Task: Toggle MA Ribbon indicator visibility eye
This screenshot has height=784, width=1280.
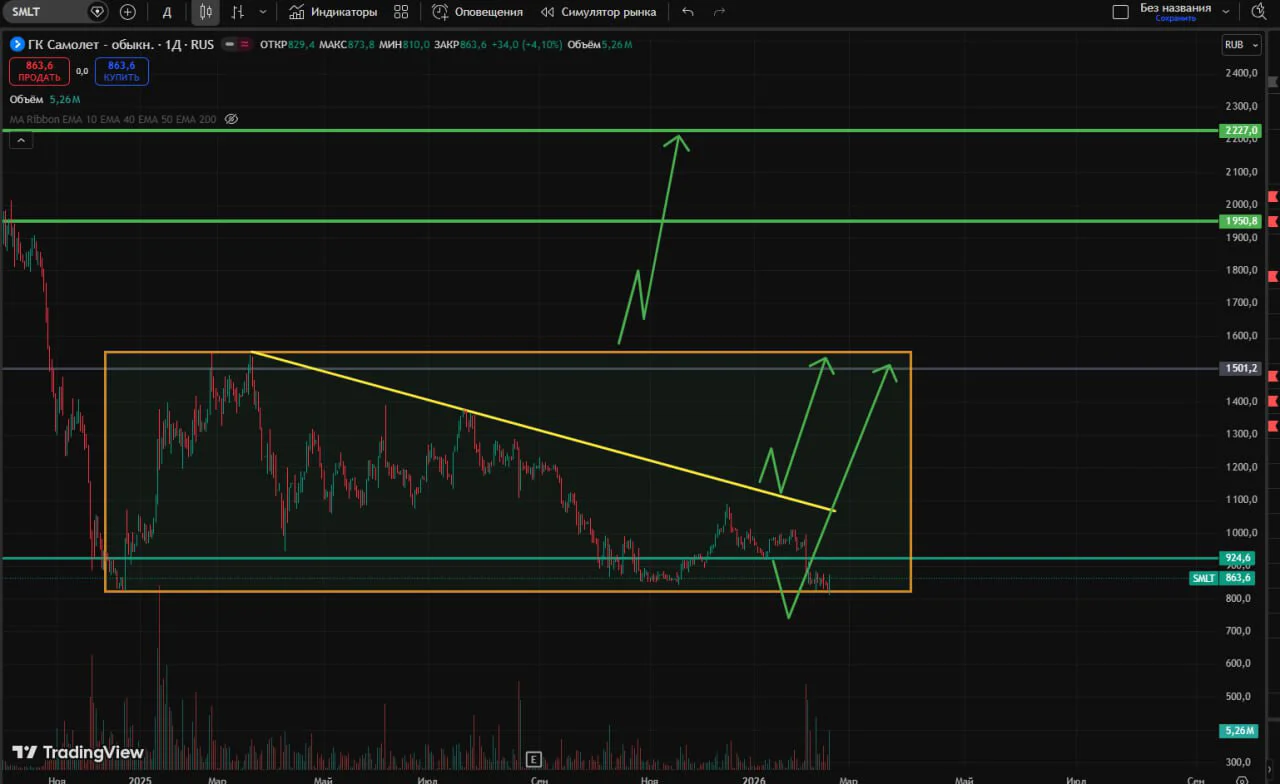Action: coord(231,119)
